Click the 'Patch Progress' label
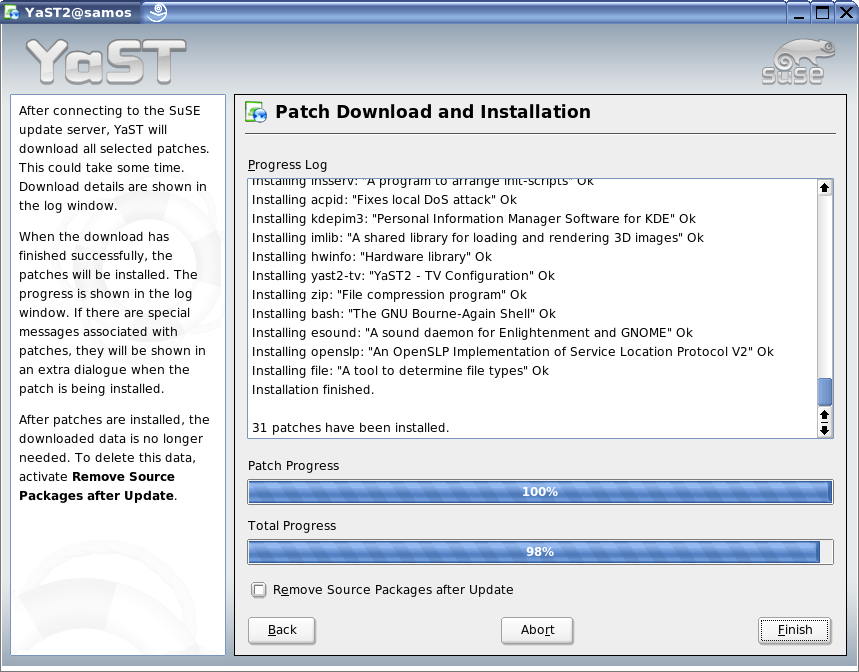This screenshot has height=672, width=859. [x=293, y=466]
